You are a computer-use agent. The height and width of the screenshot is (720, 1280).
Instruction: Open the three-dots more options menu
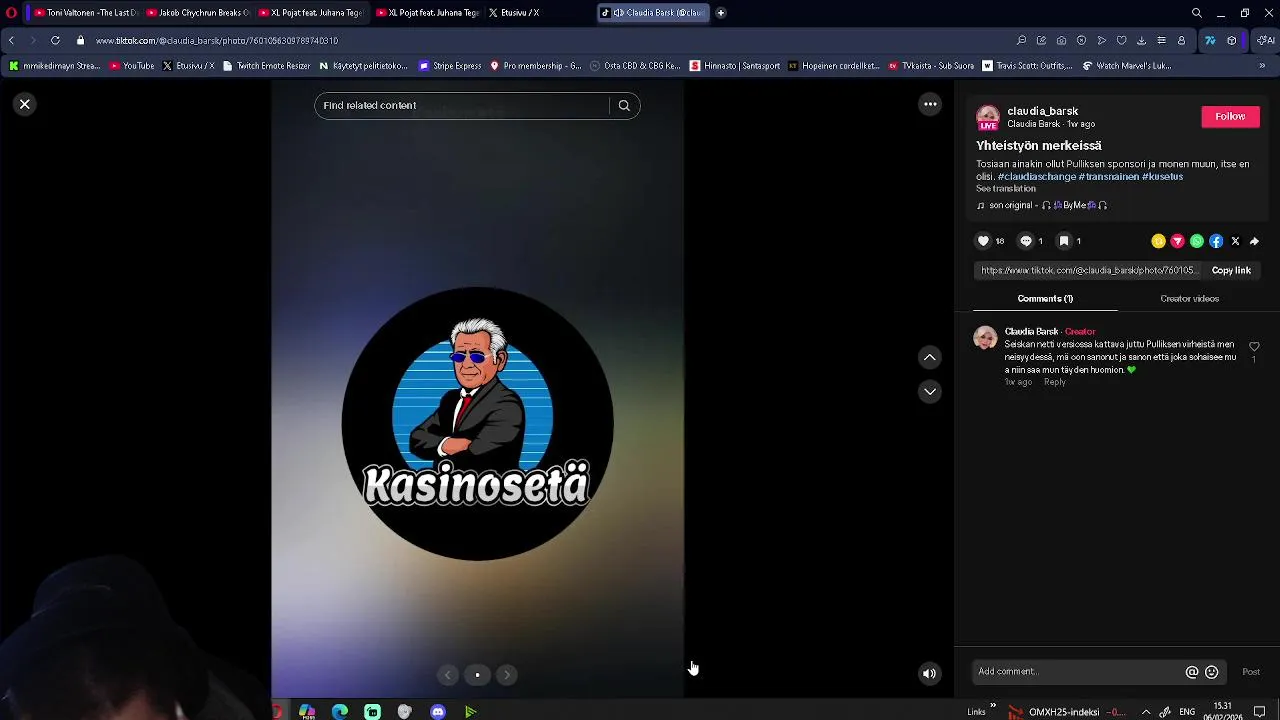tap(930, 104)
